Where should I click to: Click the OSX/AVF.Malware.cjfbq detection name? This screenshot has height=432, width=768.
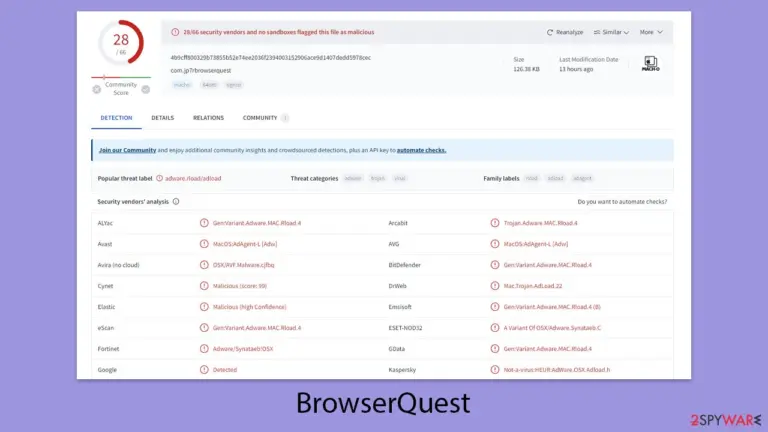pyautogui.click(x=243, y=265)
